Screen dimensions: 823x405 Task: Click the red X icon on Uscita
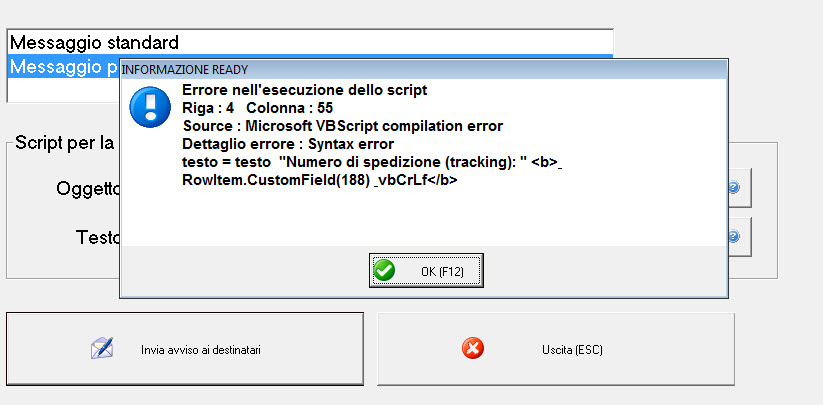[x=473, y=349]
